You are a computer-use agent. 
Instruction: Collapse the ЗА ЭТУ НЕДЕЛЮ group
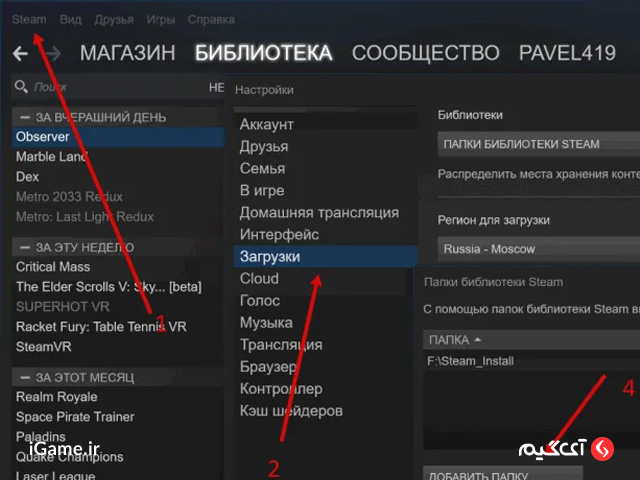point(24,247)
